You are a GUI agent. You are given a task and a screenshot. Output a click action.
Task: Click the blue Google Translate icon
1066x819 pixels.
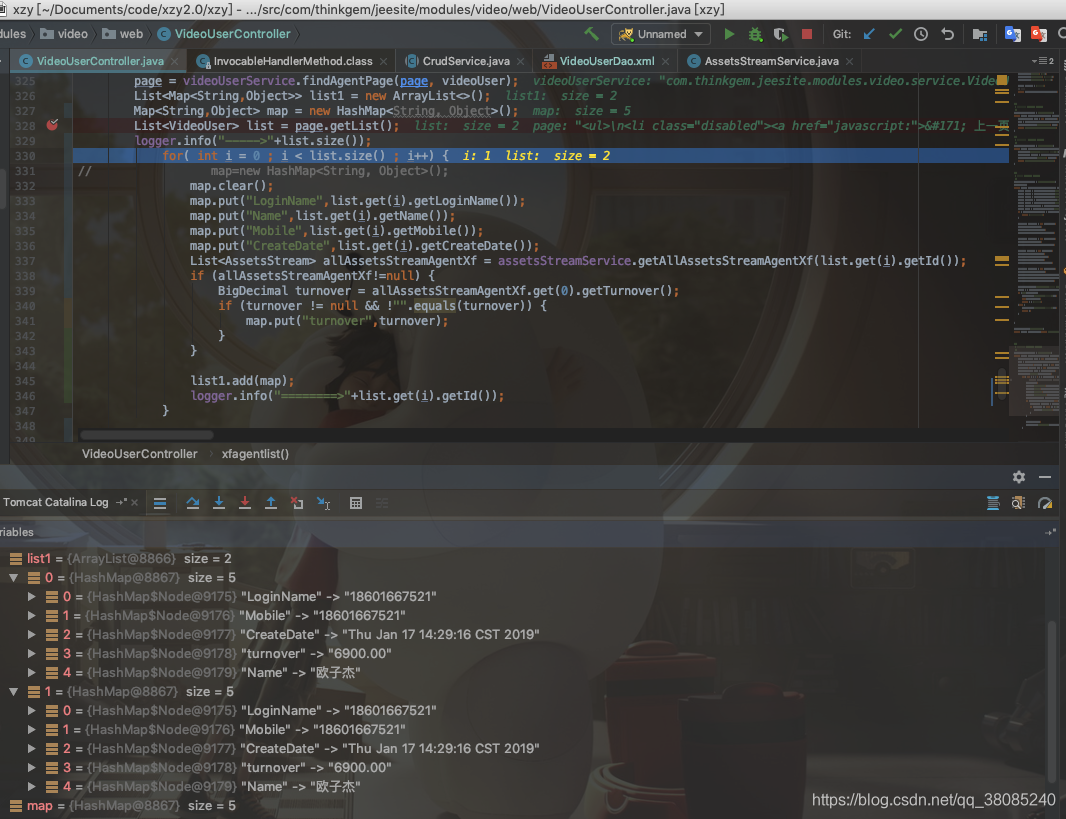pyautogui.click(x=1012, y=34)
